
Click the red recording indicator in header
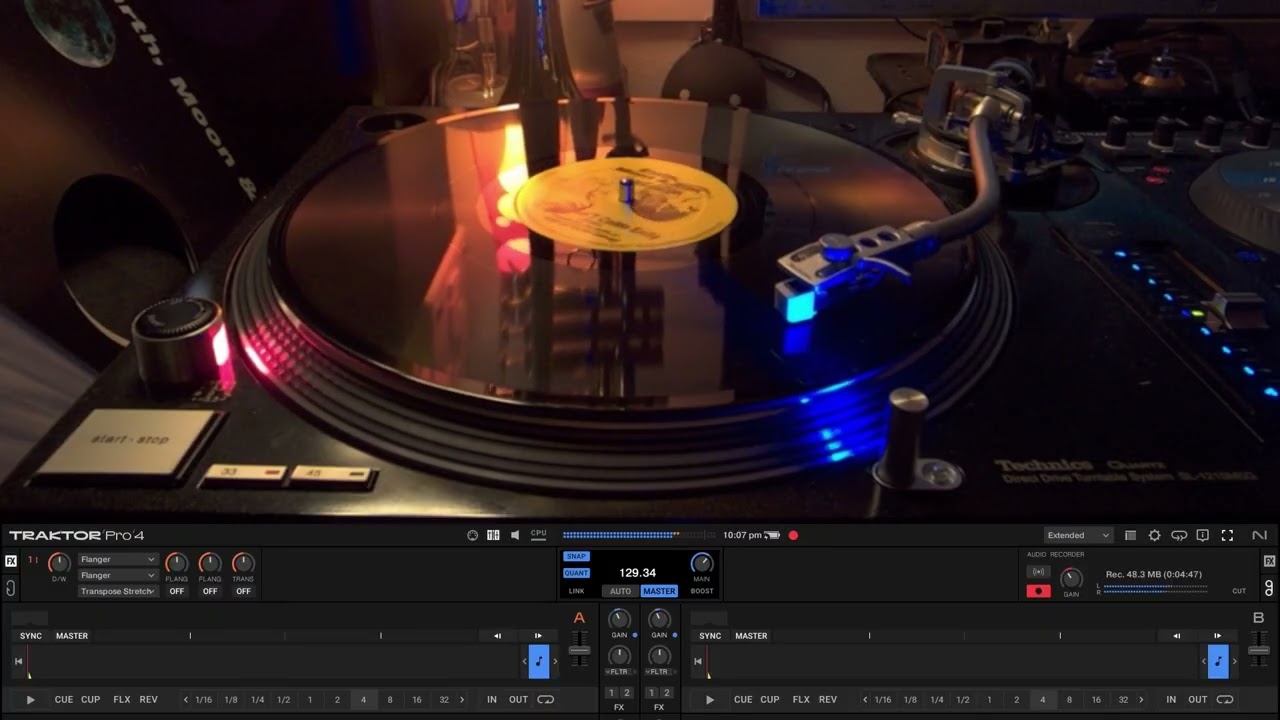click(793, 535)
